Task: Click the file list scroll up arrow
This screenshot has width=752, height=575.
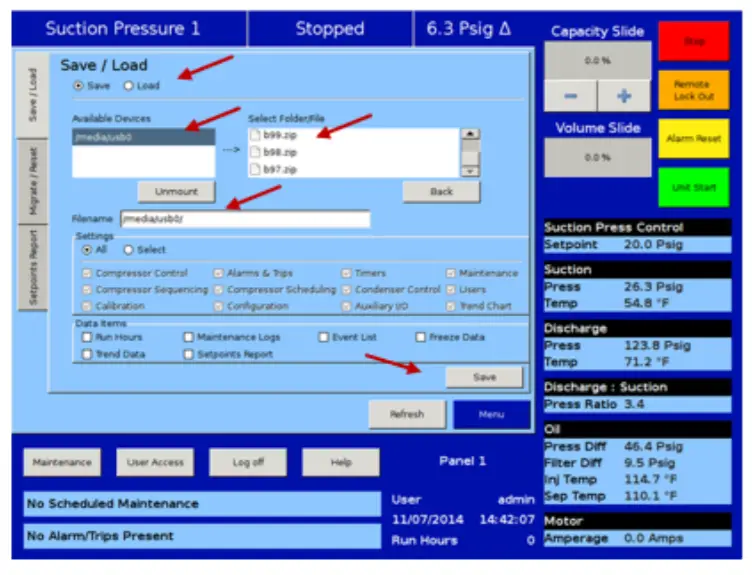Action: click(470, 134)
